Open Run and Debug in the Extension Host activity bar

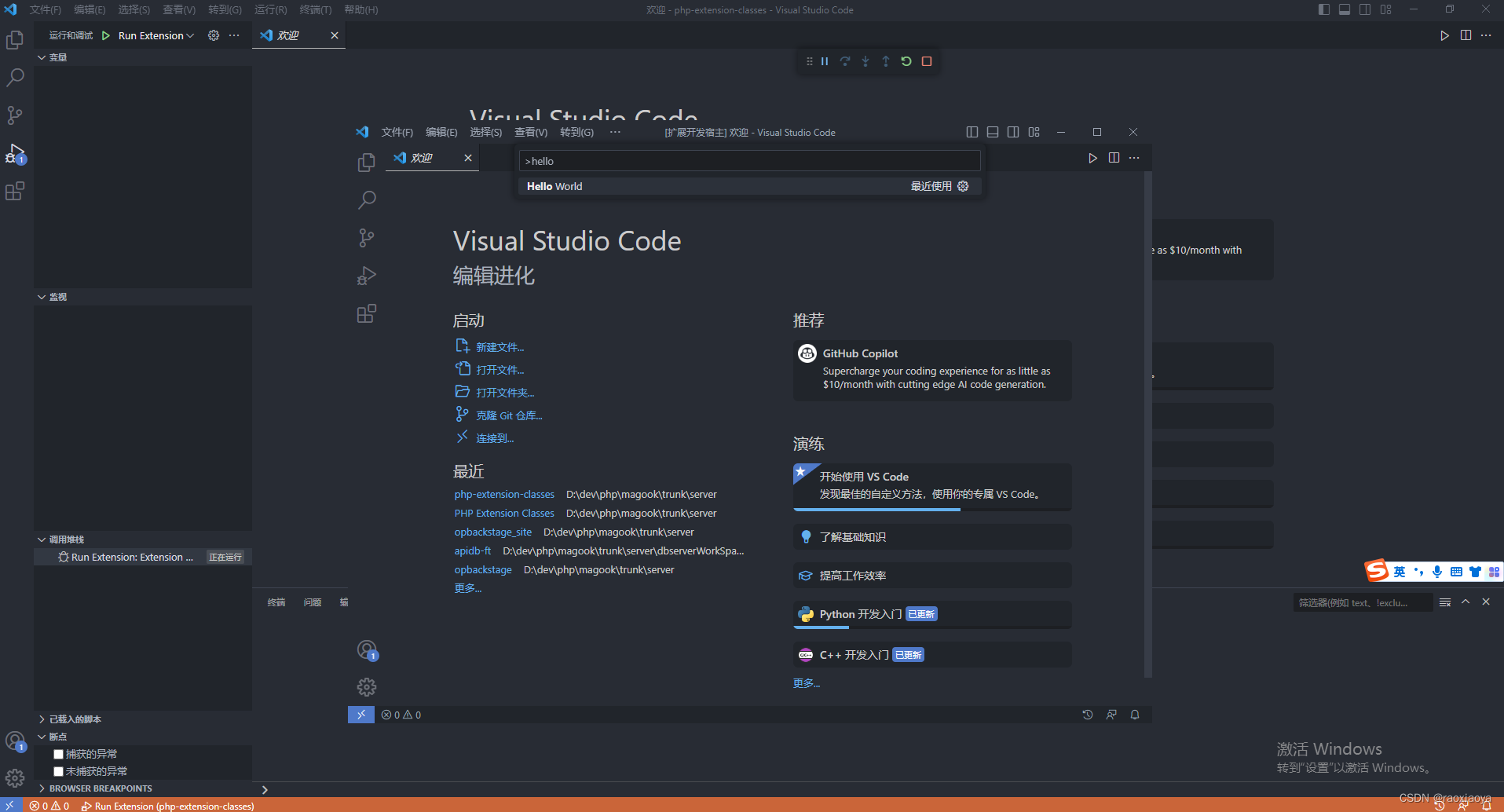(367, 276)
